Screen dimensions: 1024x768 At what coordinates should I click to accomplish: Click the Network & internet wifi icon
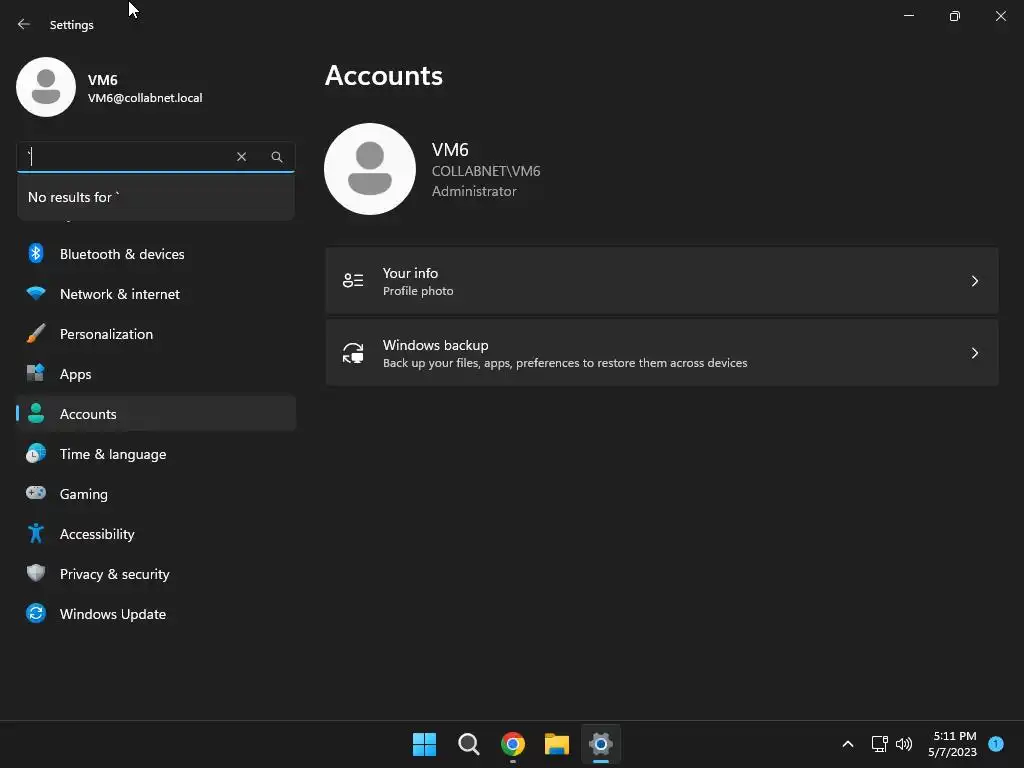36,293
